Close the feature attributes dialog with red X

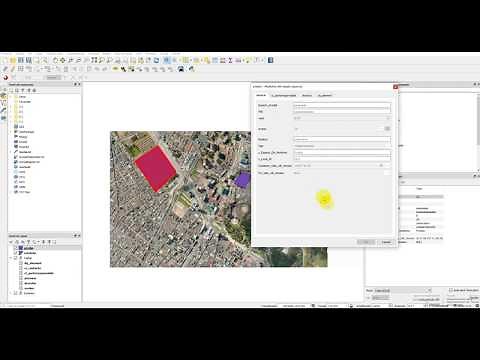pyautogui.click(x=395, y=87)
